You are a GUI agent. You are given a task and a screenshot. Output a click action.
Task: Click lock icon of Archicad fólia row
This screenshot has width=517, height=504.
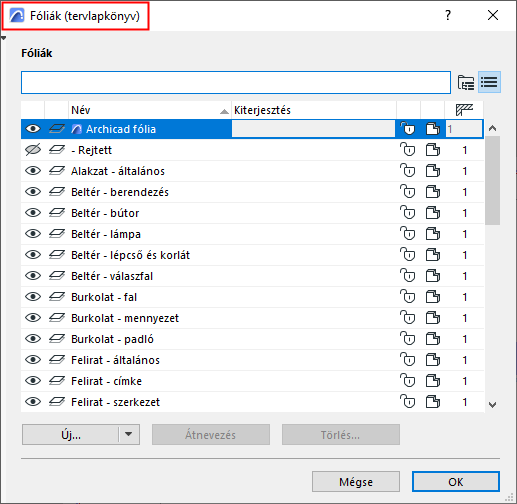coord(408,129)
